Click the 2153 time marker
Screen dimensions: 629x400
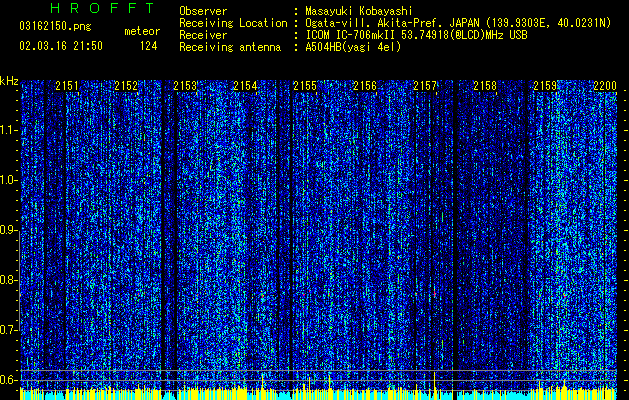point(185,86)
